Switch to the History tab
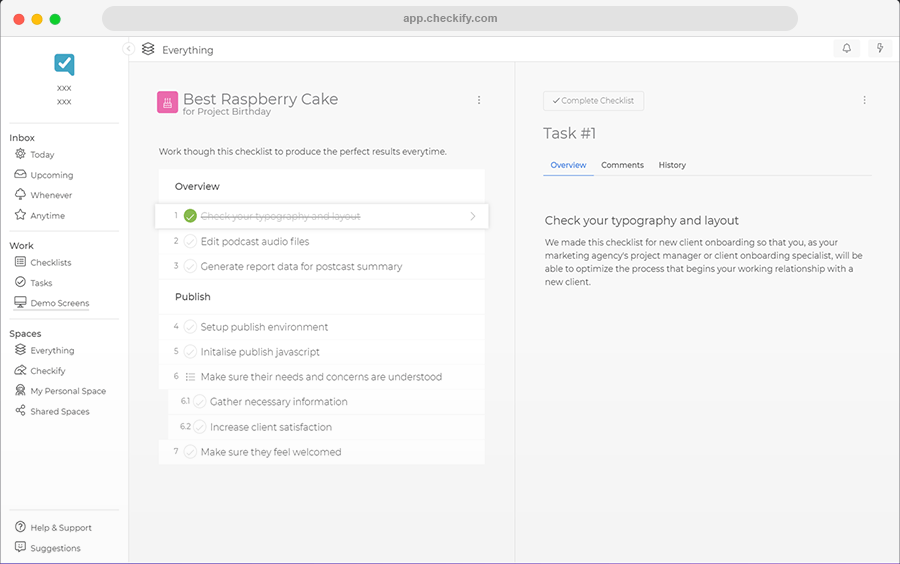900x564 pixels. pos(672,165)
